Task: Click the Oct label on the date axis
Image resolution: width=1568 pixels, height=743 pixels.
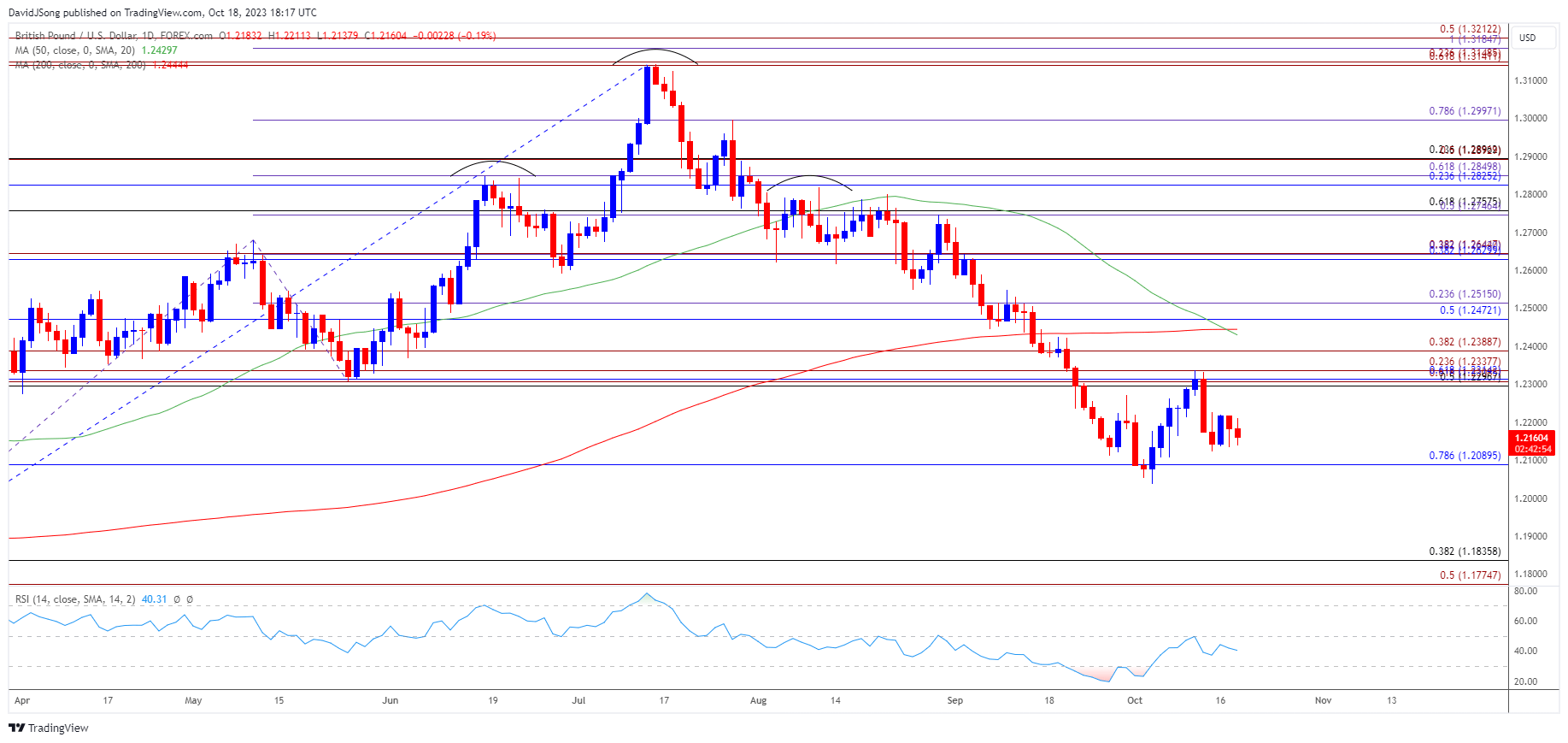Action: click(x=1135, y=700)
